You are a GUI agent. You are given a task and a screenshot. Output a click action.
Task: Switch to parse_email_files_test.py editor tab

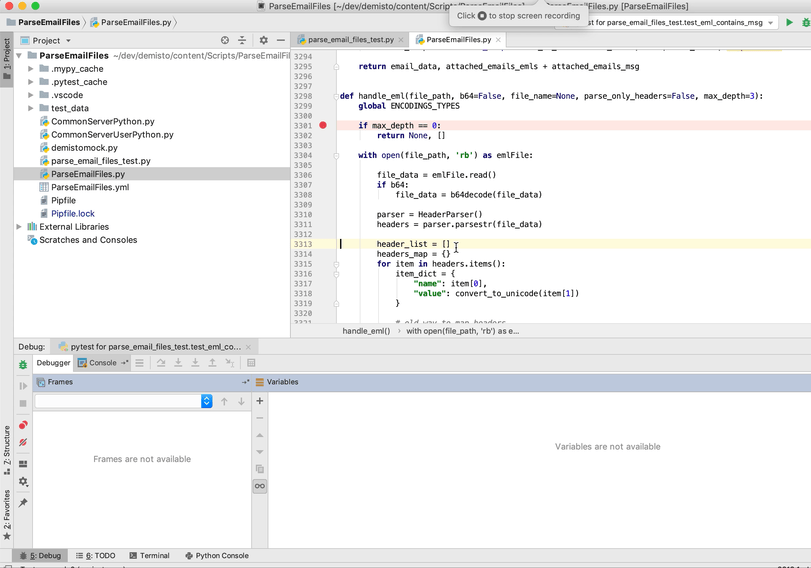(x=350, y=40)
